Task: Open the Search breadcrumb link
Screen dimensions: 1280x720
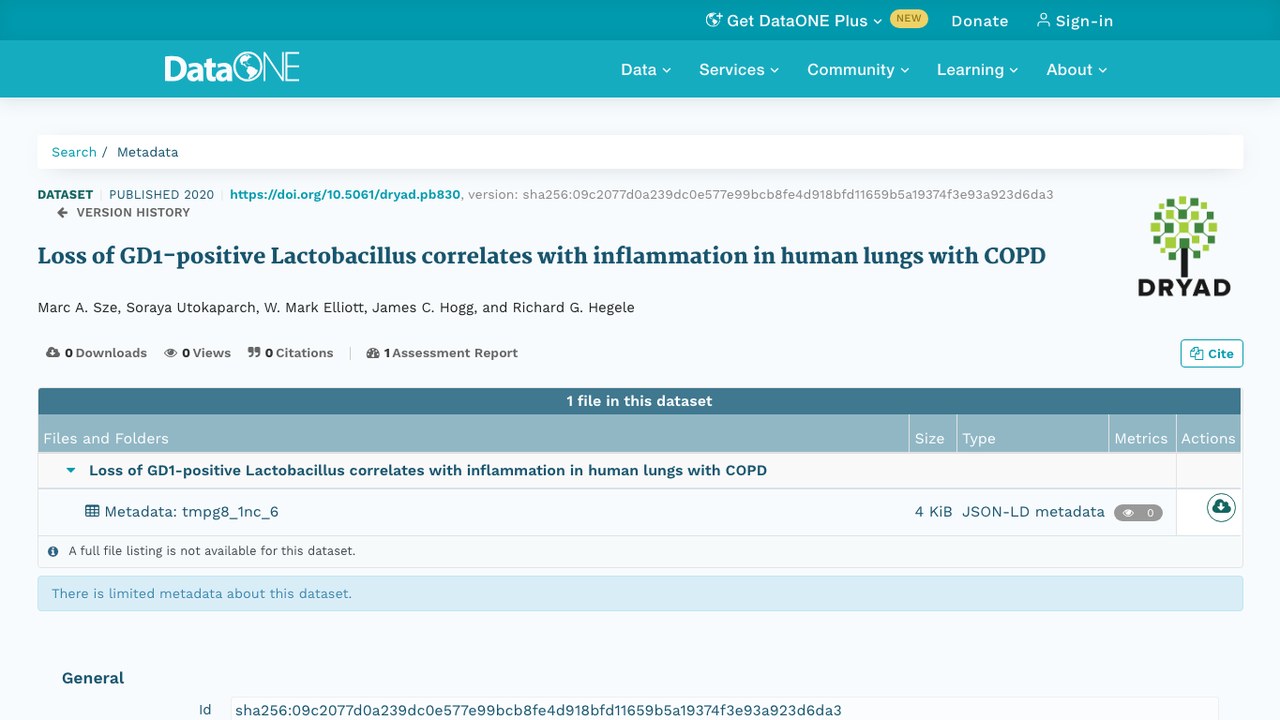Action: pyautogui.click(x=74, y=152)
